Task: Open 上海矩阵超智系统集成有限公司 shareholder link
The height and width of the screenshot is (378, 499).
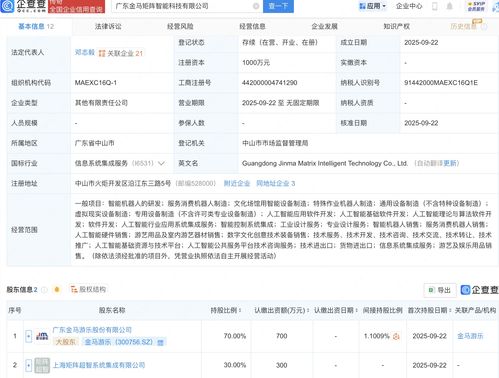Action: [99, 365]
